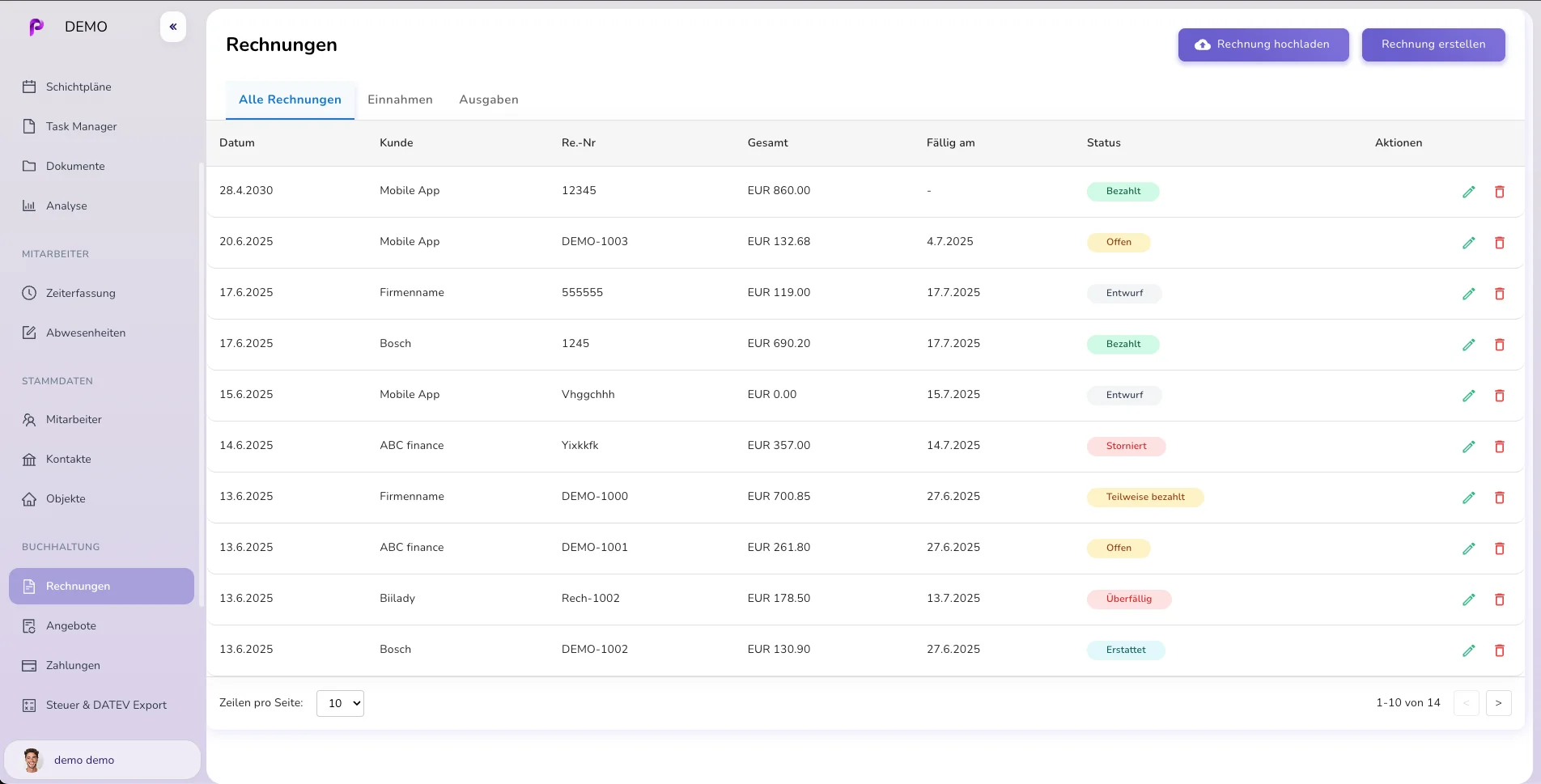Select the Schichtpläne calendar icon
The image size is (1541, 784).
pos(28,87)
